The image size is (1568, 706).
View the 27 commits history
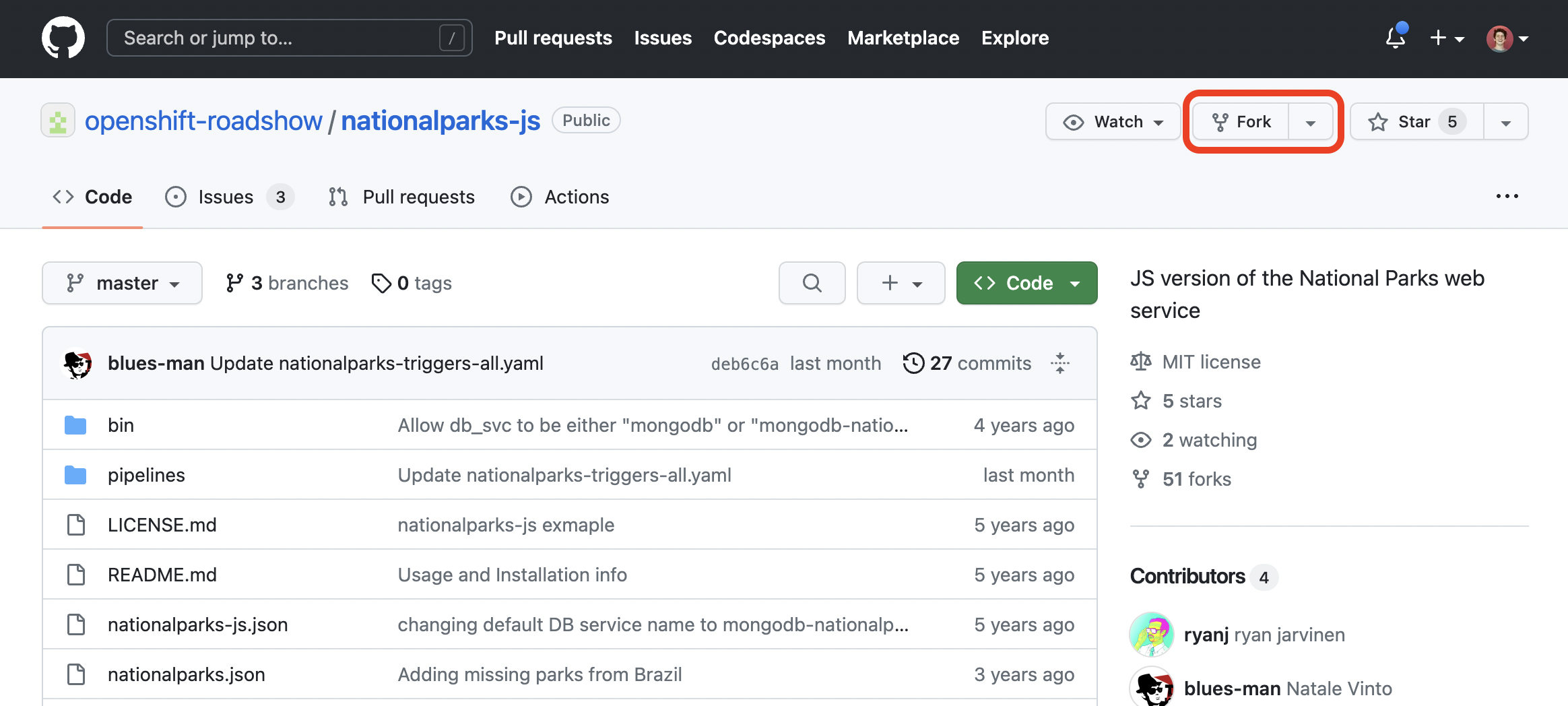(967, 363)
